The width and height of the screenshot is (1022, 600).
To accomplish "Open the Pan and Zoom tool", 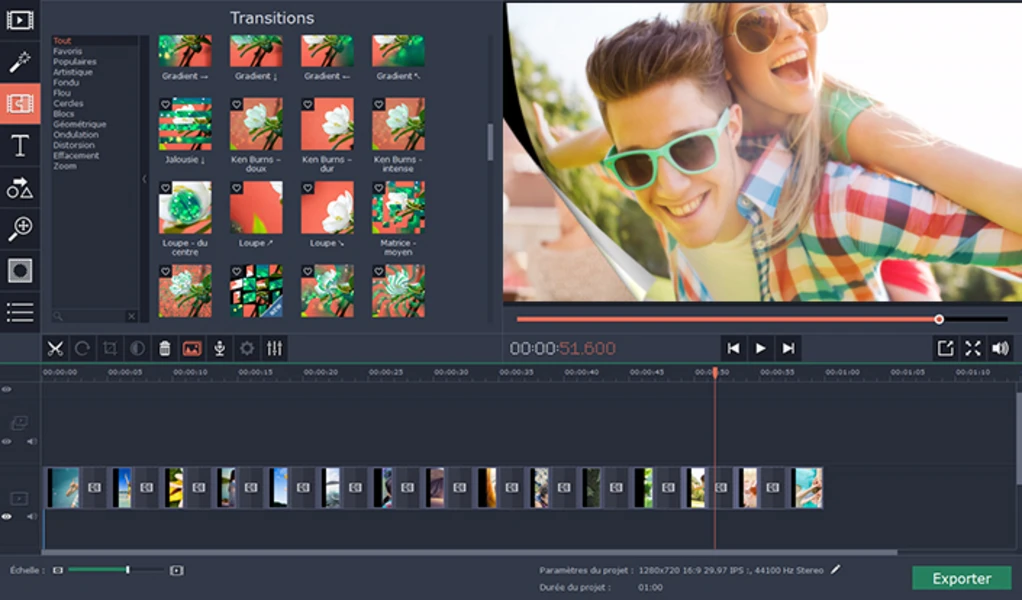I will [x=19, y=229].
